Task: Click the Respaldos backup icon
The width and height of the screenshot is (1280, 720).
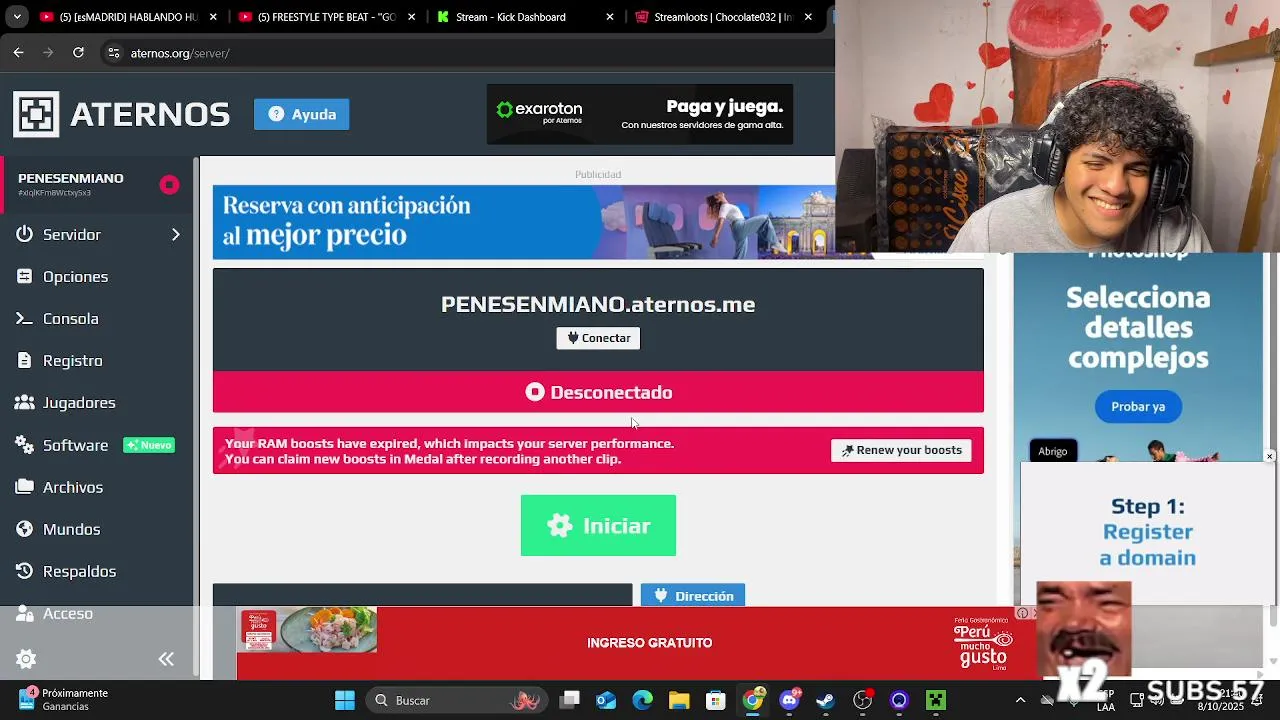Action: [x=25, y=571]
